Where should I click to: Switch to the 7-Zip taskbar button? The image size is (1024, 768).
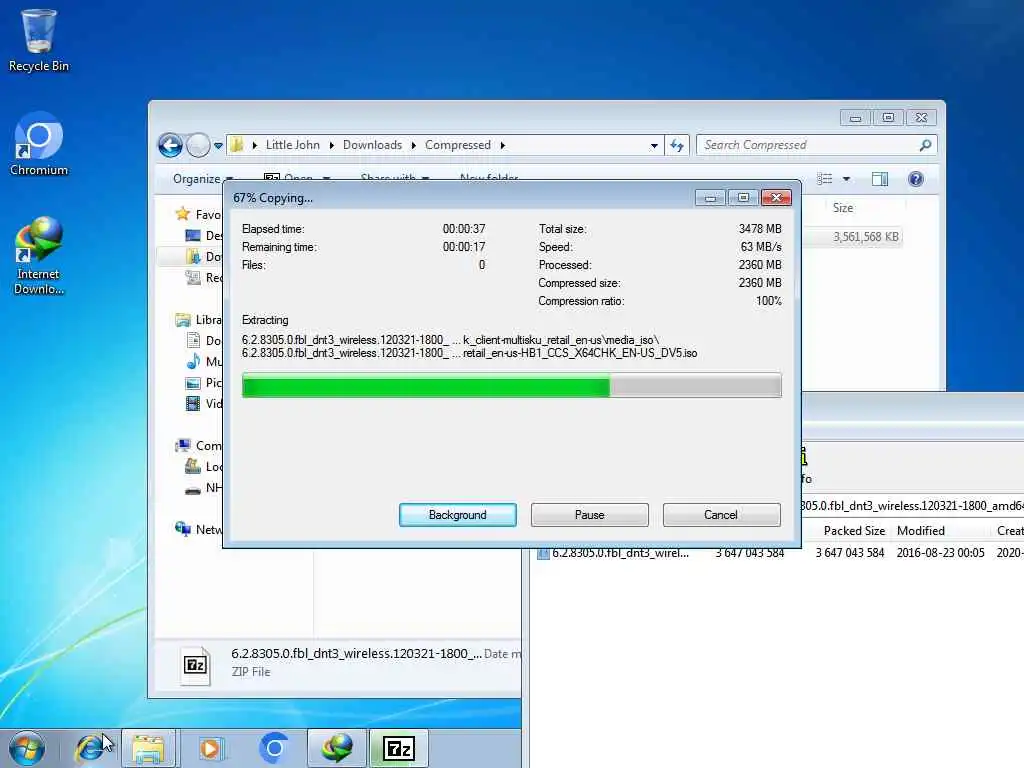click(x=399, y=748)
